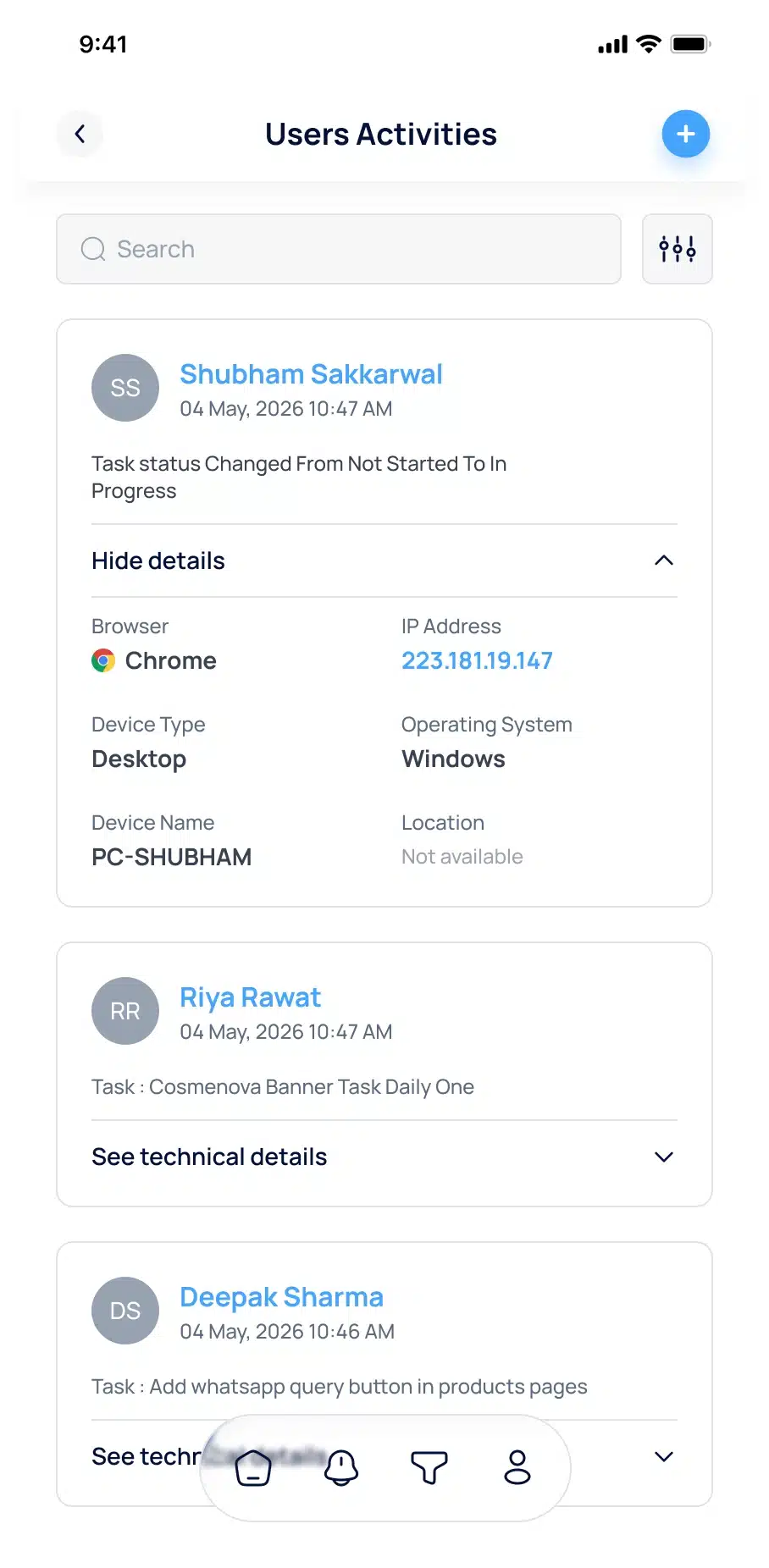Collapse details with the up chevron
This screenshot has height=1568, width=769.
(664, 560)
